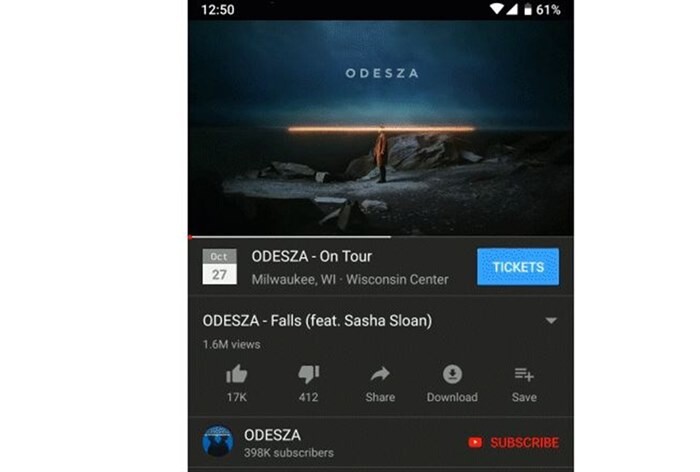Tap the 17K likes count
This screenshot has height=472, width=700.
(x=237, y=397)
